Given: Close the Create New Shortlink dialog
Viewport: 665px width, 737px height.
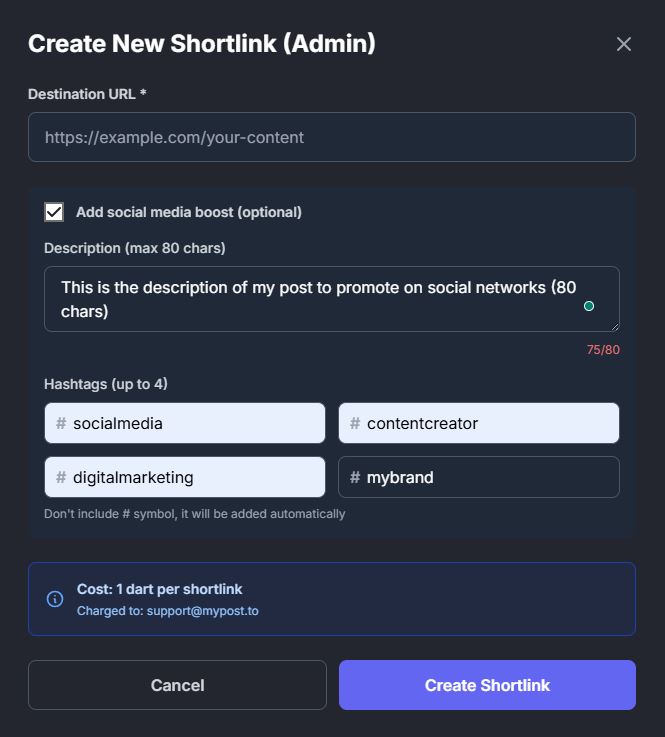Looking at the screenshot, I should point(624,44).
